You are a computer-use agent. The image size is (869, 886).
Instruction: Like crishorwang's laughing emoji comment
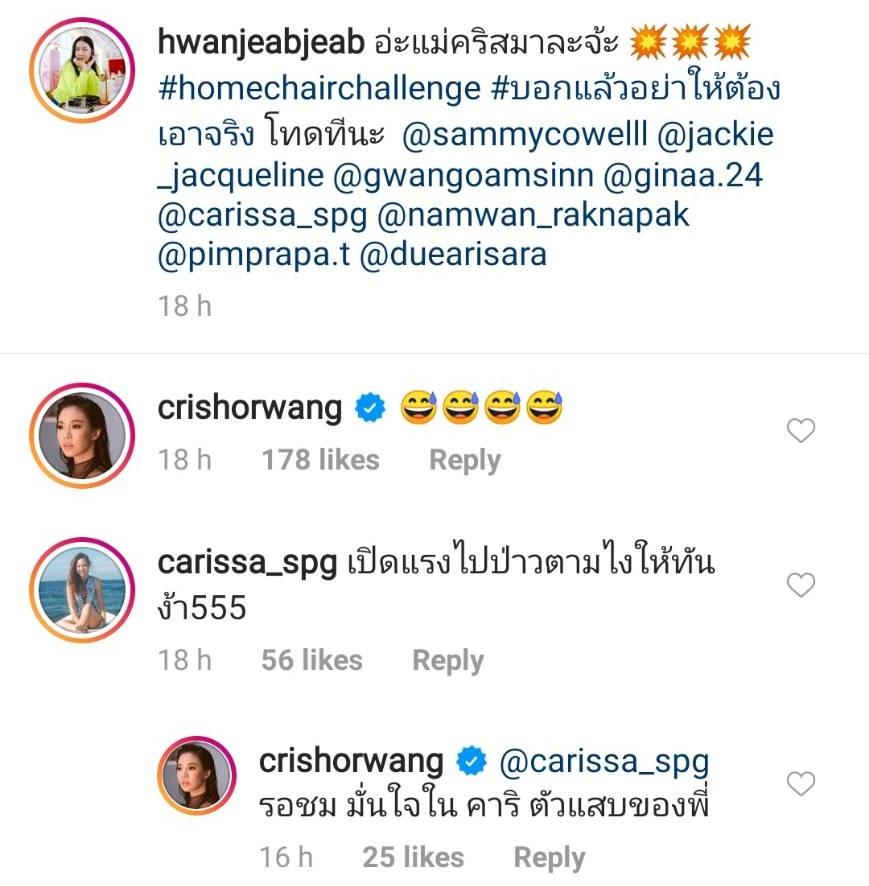tap(801, 431)
